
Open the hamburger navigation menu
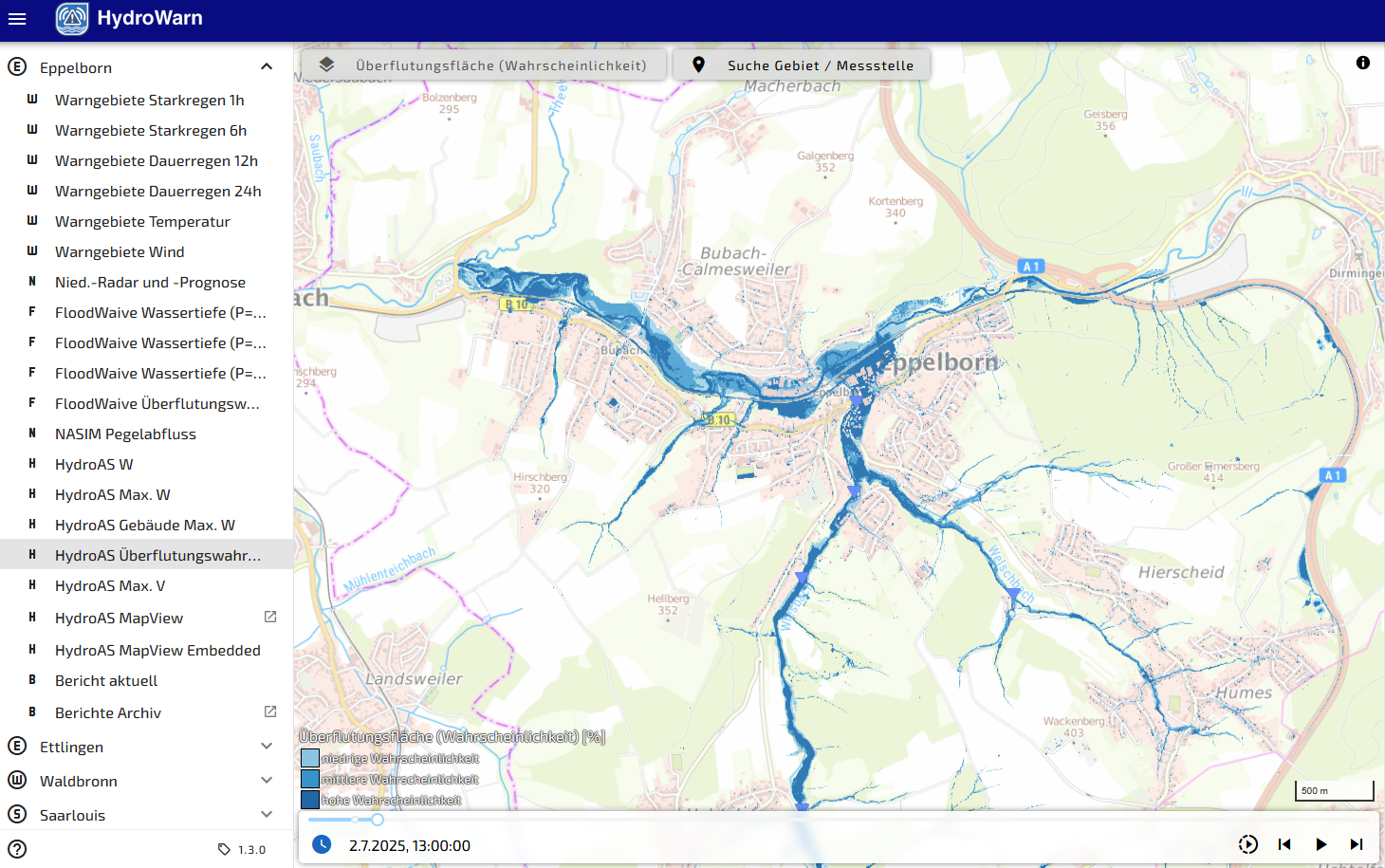(x=17, y=18)
